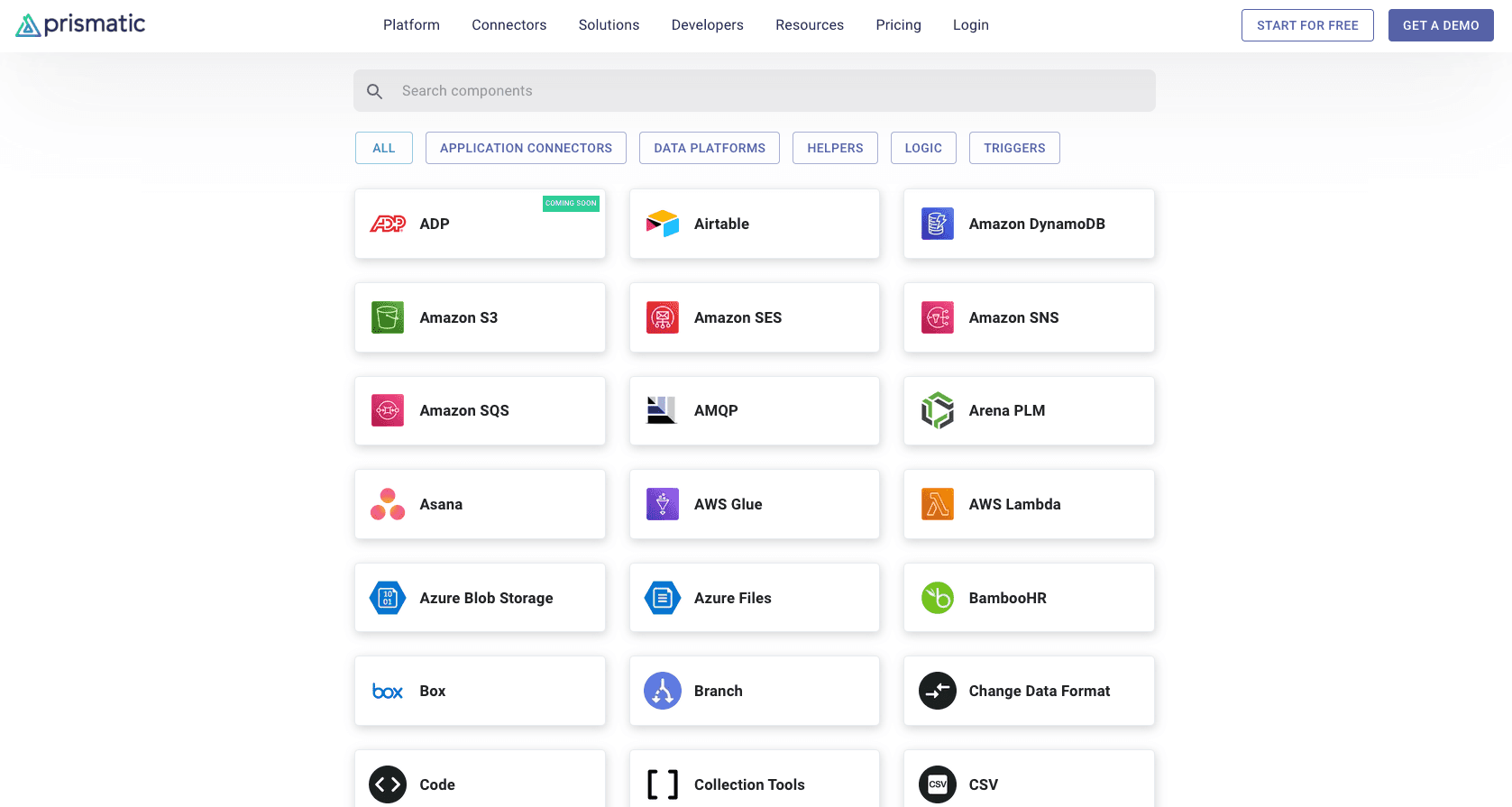Open the Azure Files label
The height and width of the screenshot is (807, 1512).
click(x=733, y=598)
